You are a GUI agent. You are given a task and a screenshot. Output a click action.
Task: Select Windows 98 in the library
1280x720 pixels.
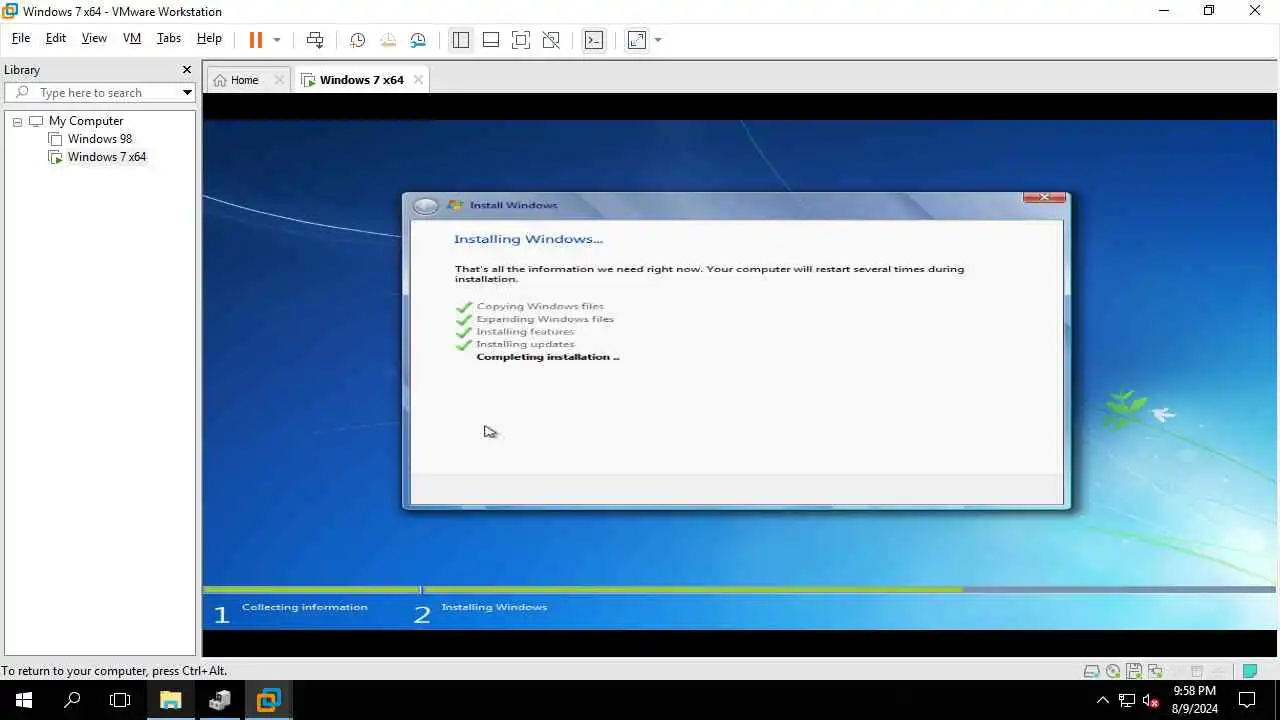[99, 139]
